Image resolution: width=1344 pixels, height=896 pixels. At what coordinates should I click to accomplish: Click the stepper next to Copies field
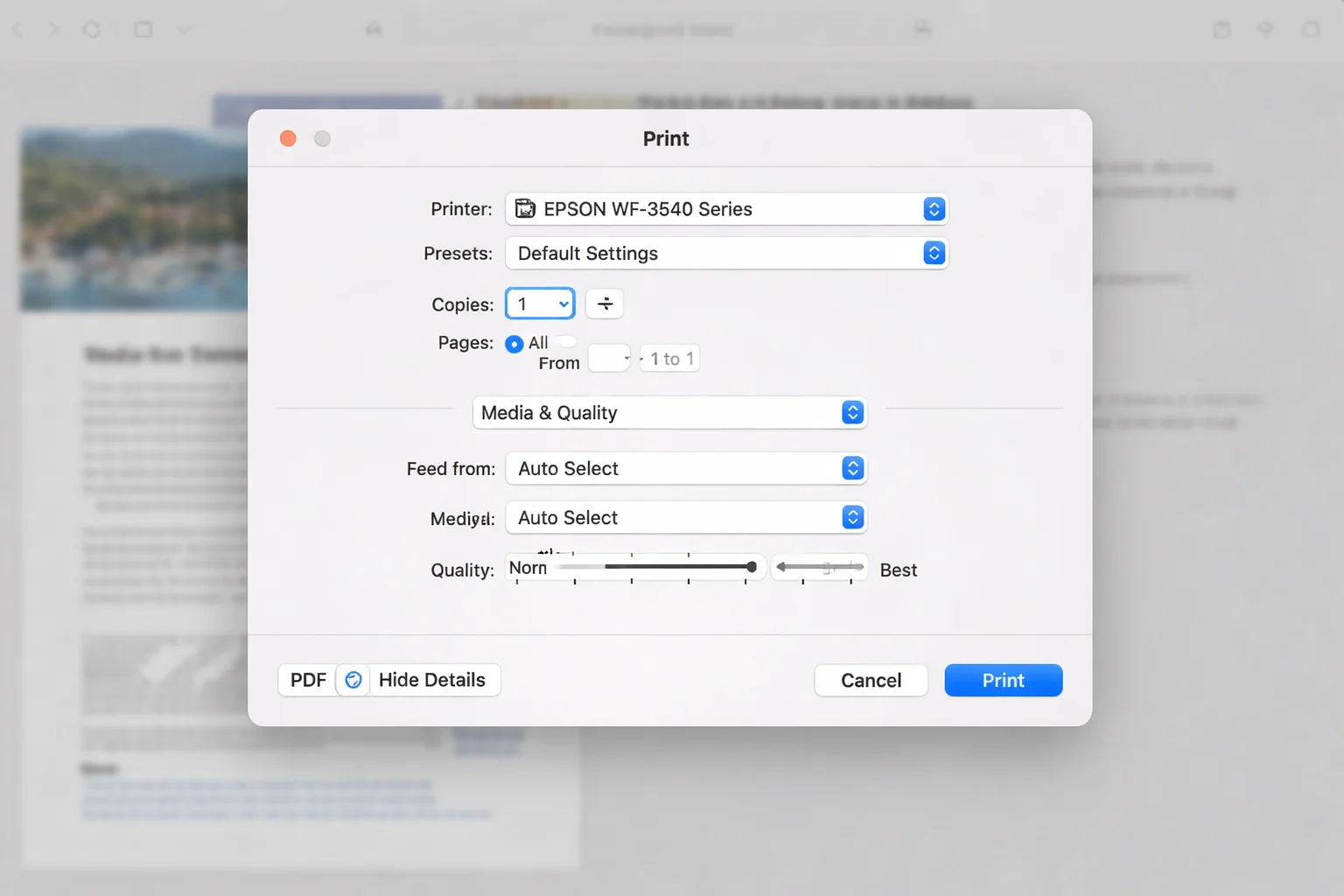[x=605, y=304]
